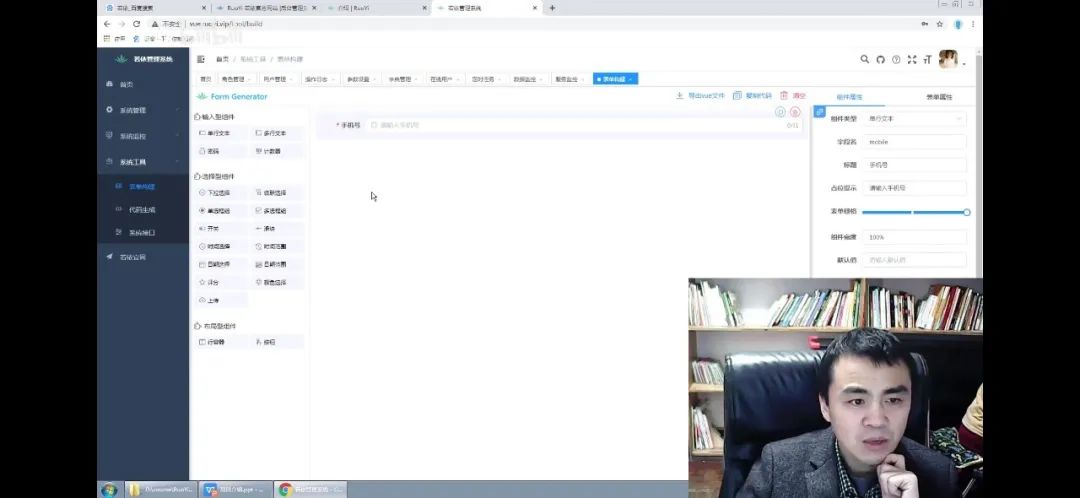This screenshot has width=1080, height=498.
Task: Collapse the 系统工具 sidebar menu
Action: tap(143, 162)
